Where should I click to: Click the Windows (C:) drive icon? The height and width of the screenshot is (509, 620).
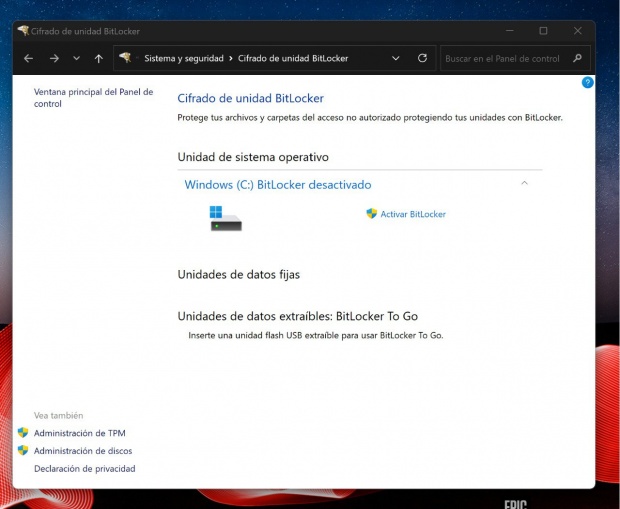coord(225,218)
